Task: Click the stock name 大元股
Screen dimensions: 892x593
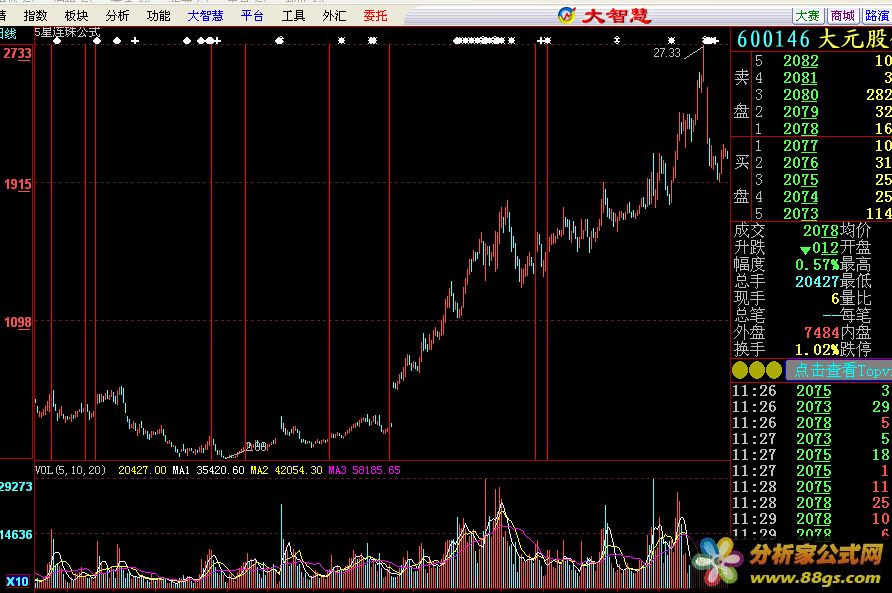Action: pos(854,39)
